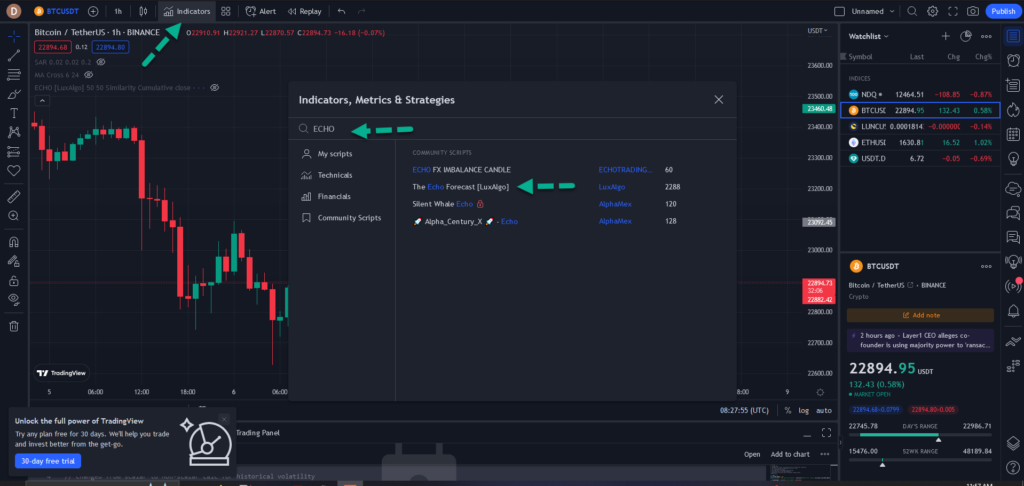Toggle visibility of SAR indicator
The width and height of the screenshot is (1024, 486).
101,62
